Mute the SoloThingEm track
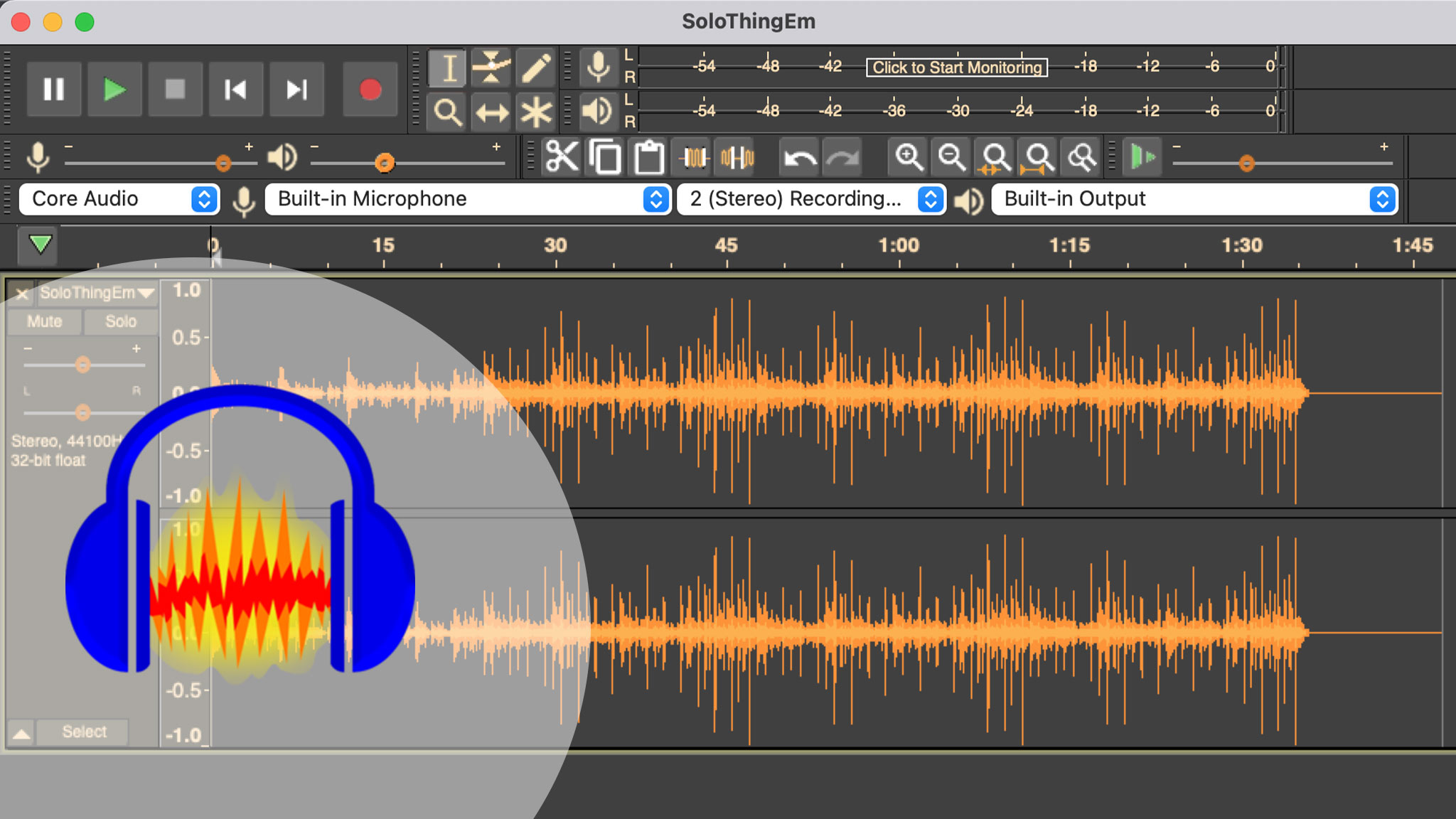 (43, 321)
